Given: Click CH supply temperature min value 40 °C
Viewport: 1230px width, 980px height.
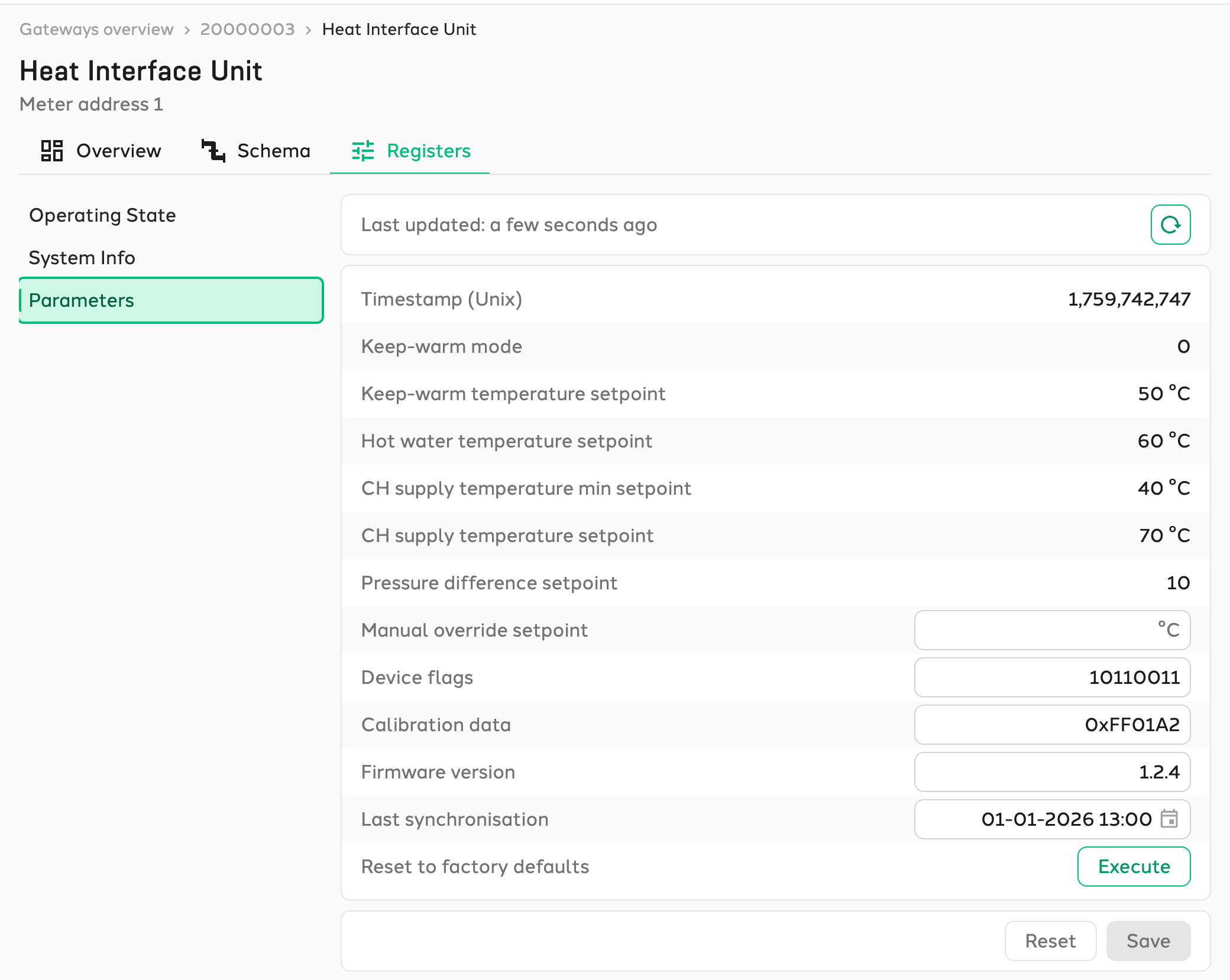Looking at the screenshot, I should pyautogui.click(x=1164, y=488).
